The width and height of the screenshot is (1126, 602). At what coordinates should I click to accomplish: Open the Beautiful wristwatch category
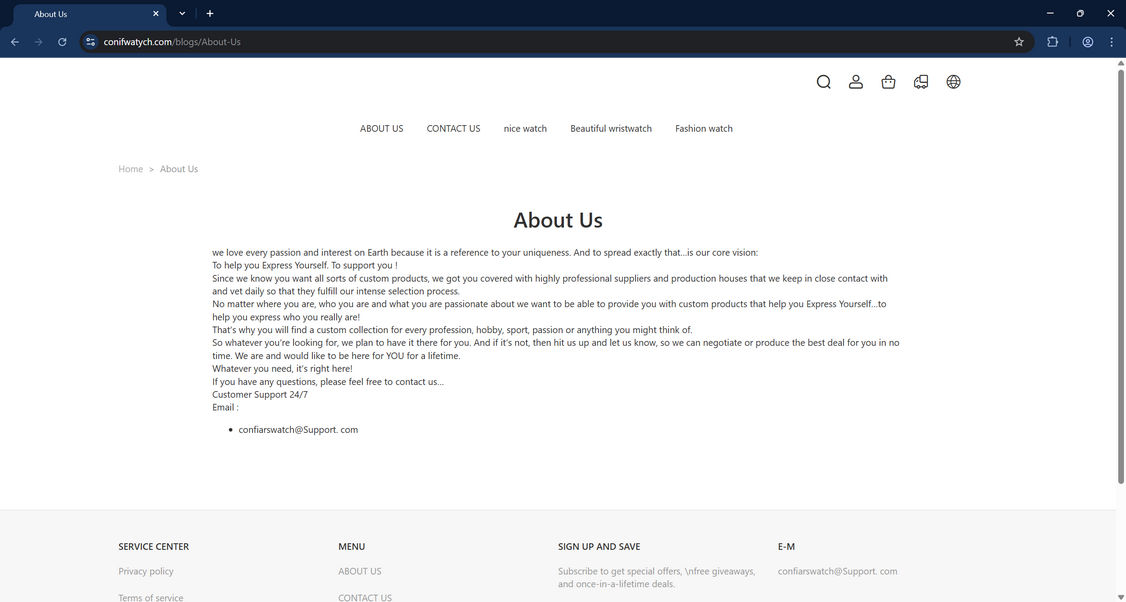point(611,129)
